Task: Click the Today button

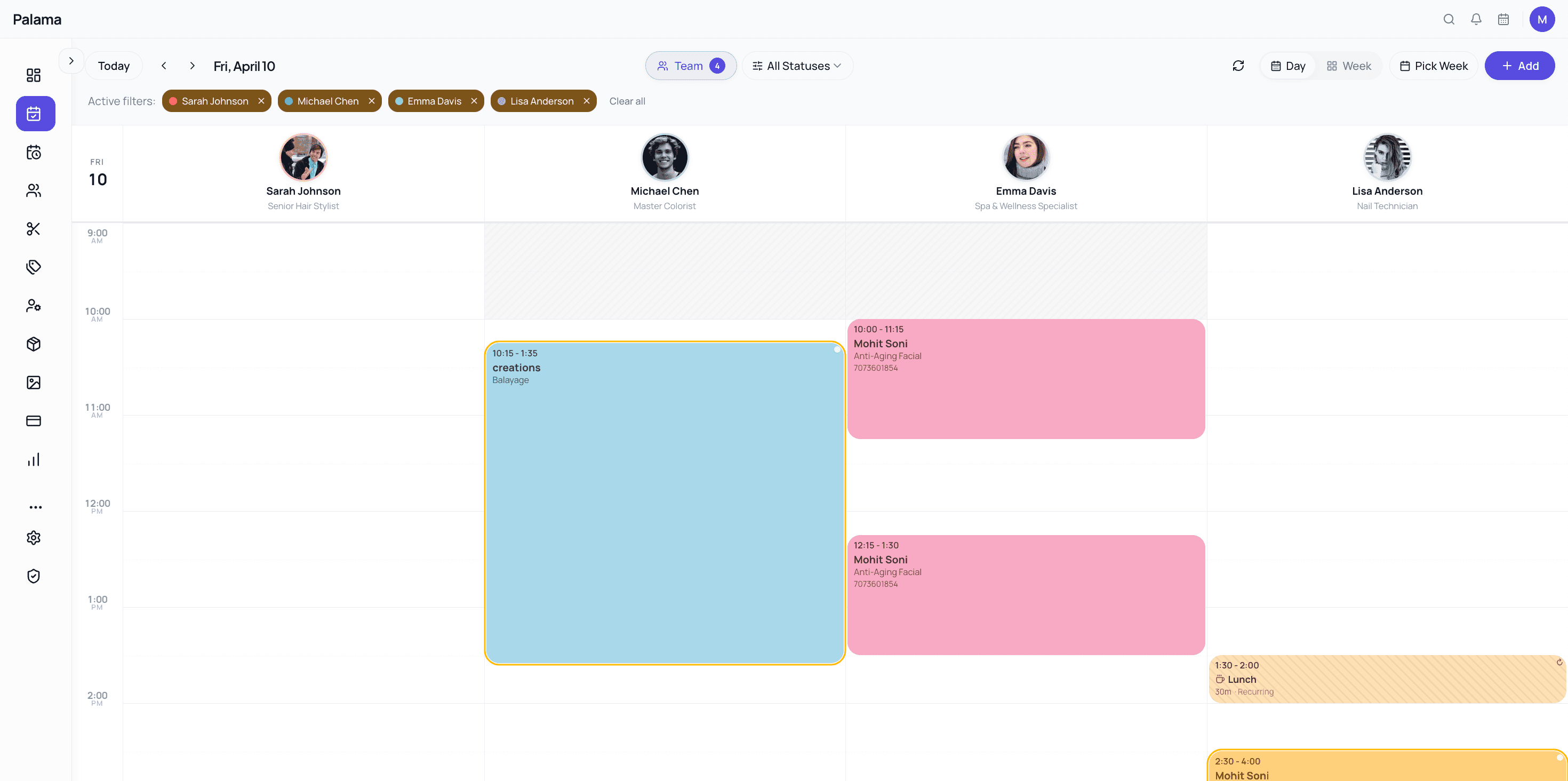Action: pyautogui.click(x=114, y=66)
